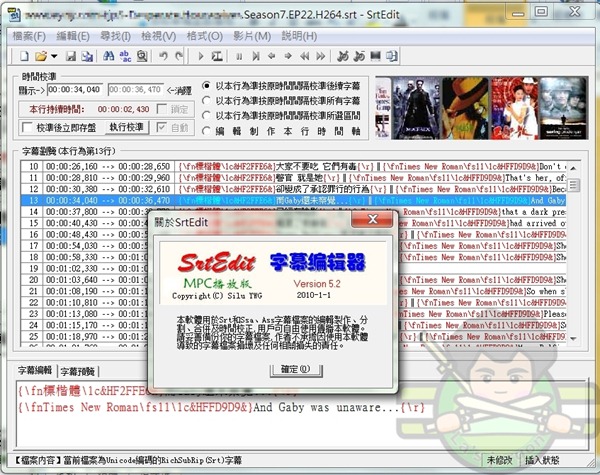Click the first musical-note audio icon
Viewport: 600px width, 475px height.
click(342, 56)
